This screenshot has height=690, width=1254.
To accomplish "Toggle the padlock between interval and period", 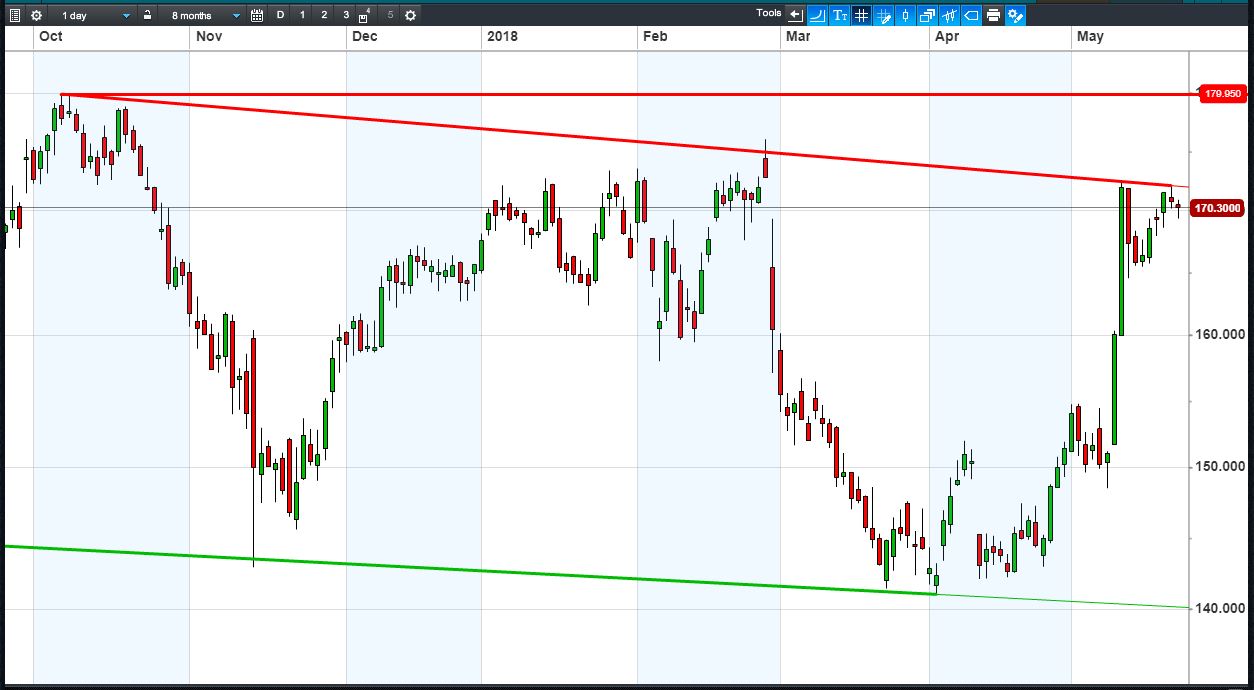I will point(147,15).
